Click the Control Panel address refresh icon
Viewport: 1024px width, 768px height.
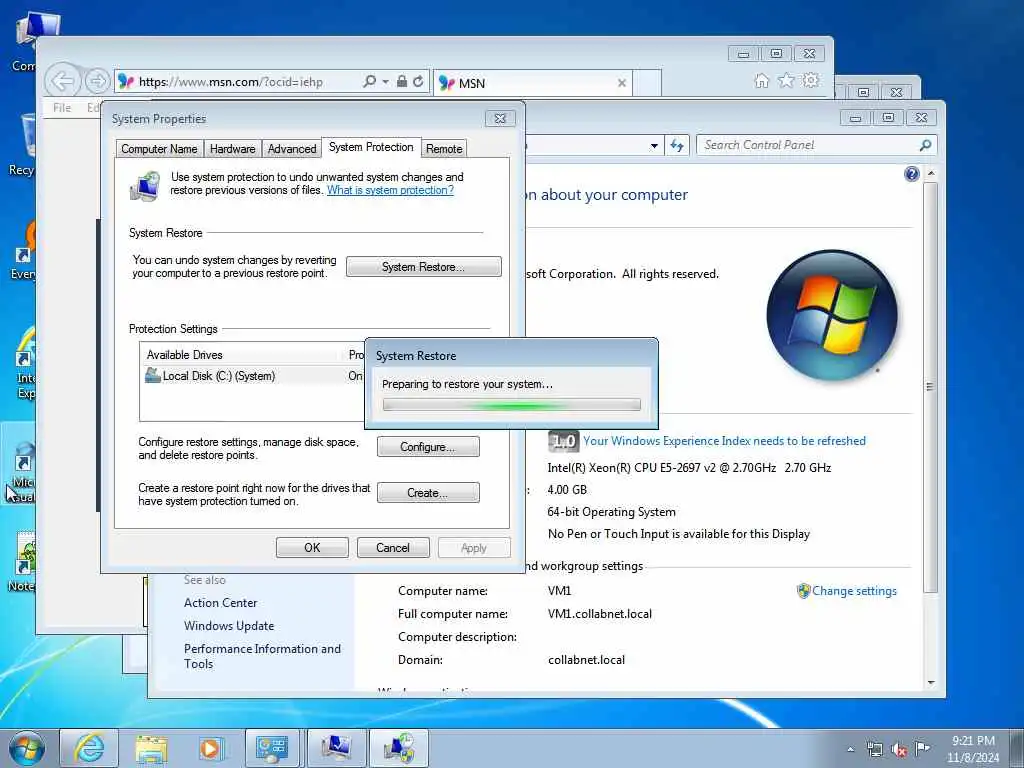tap(677, 146)
